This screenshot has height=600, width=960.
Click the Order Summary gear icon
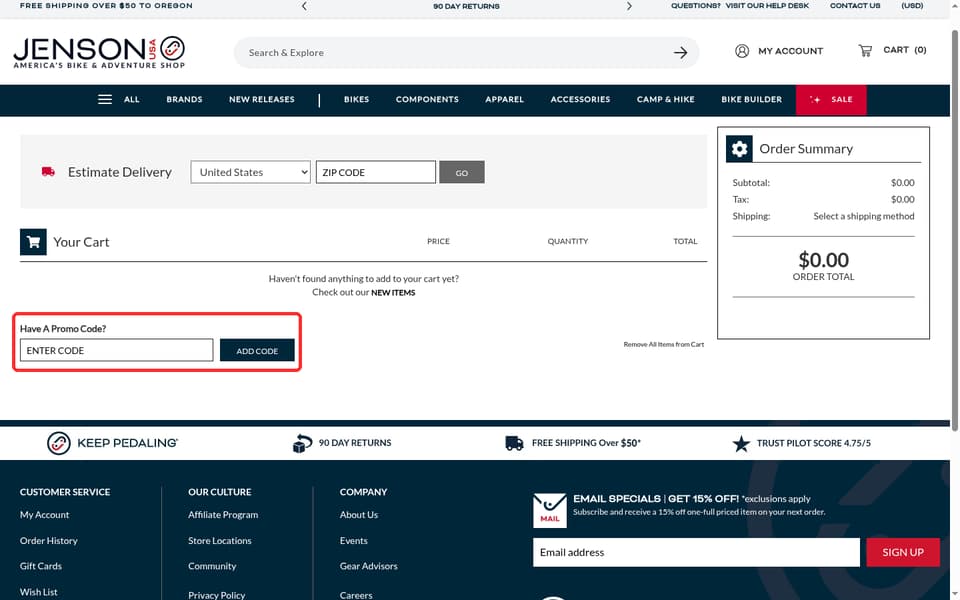739,149
